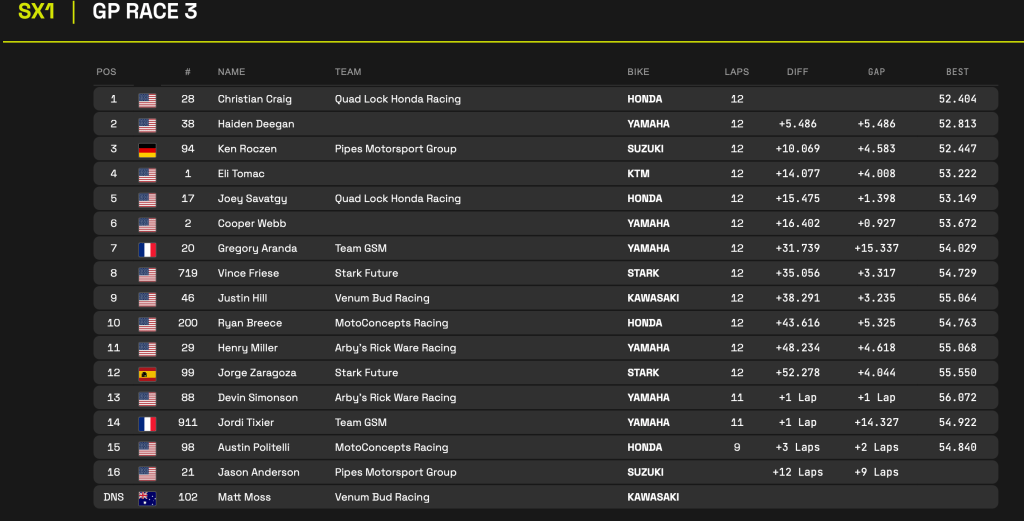The image size is (1024, 521).
Task: Click the French flag next to Jordi Tixier
Action: (148, 423)
